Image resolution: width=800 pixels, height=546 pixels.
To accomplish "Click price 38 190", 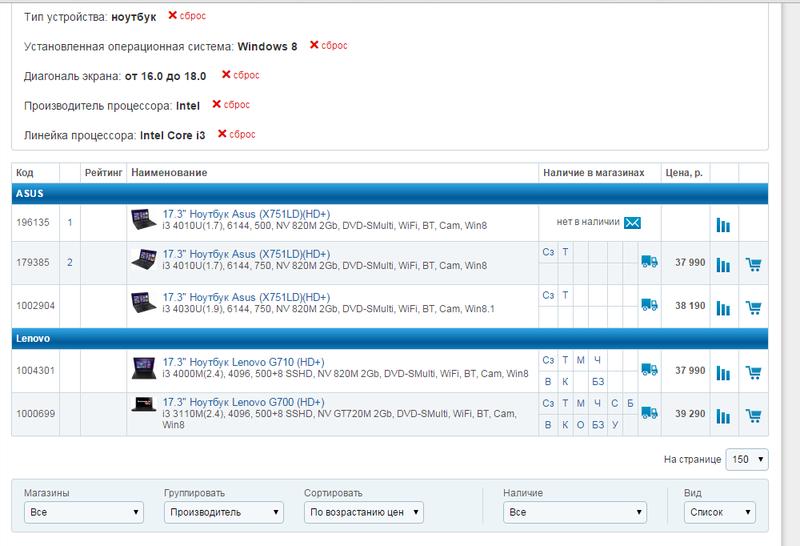I will tap(690, 306).
